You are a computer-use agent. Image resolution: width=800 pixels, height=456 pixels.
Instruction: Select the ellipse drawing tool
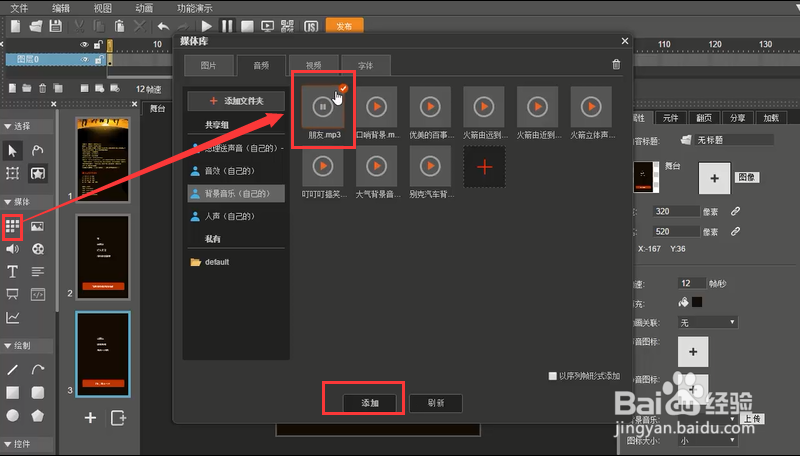point(12,416)
